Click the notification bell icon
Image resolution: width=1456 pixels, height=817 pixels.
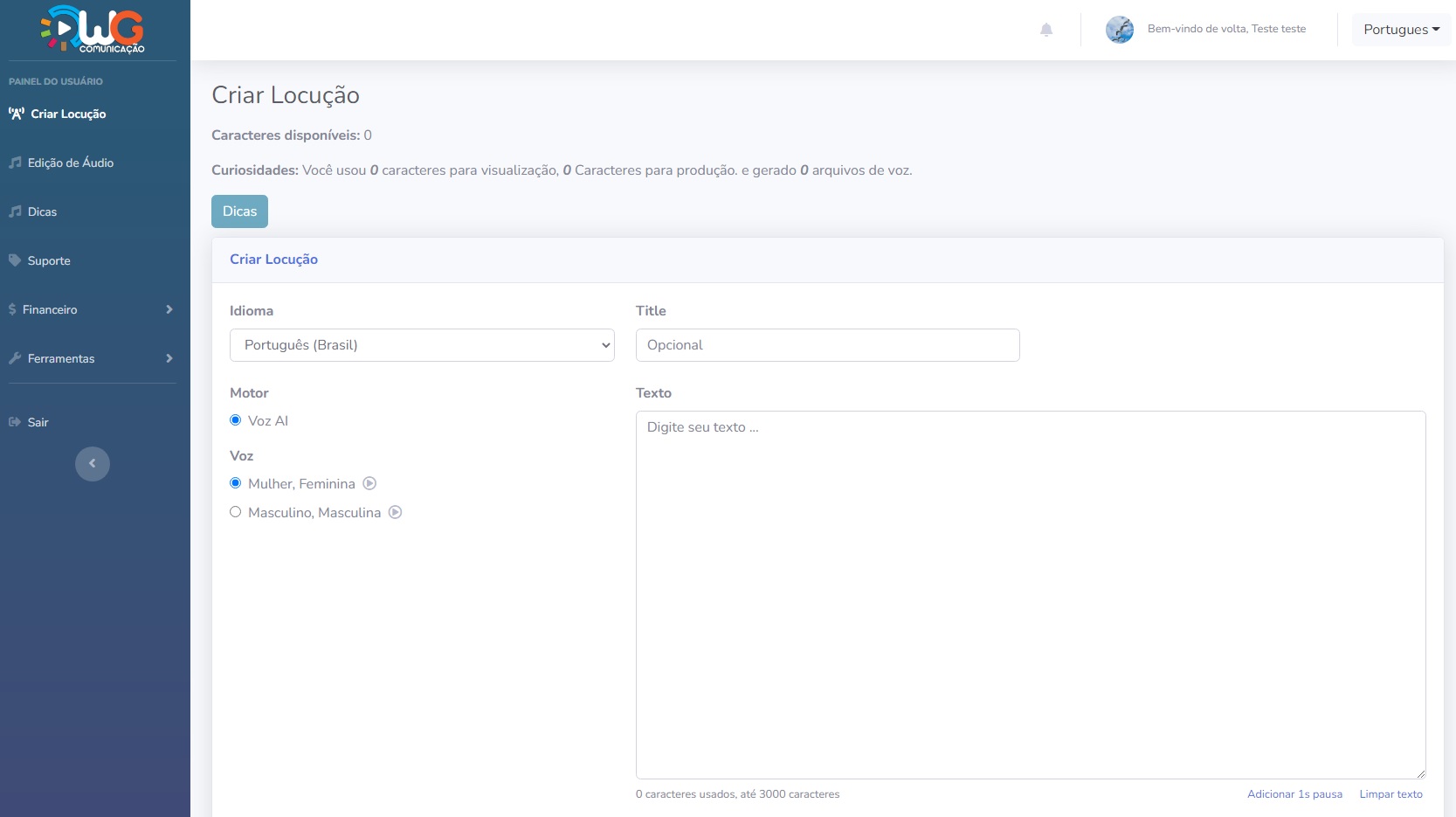(1046, 30)
